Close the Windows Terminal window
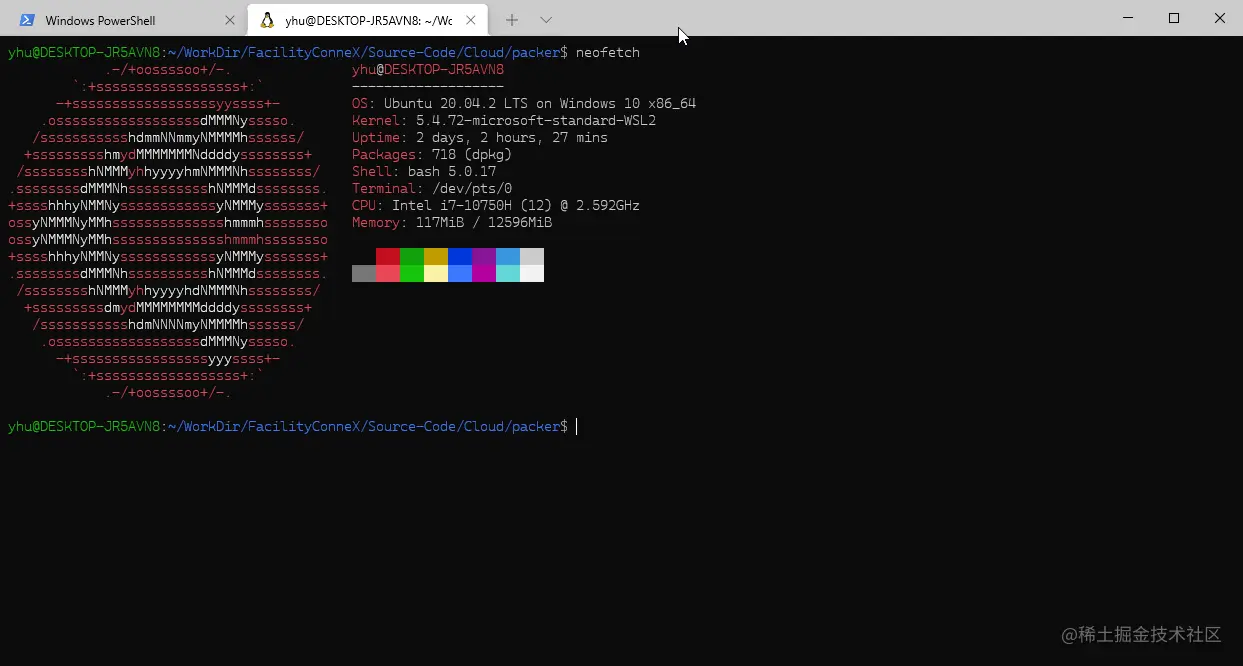 tap(1220, 18)
